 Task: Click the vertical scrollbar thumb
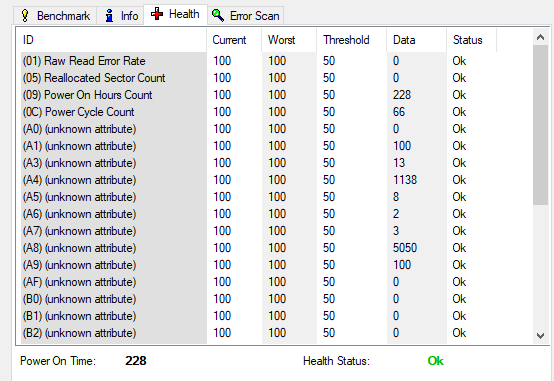[540, 124]
